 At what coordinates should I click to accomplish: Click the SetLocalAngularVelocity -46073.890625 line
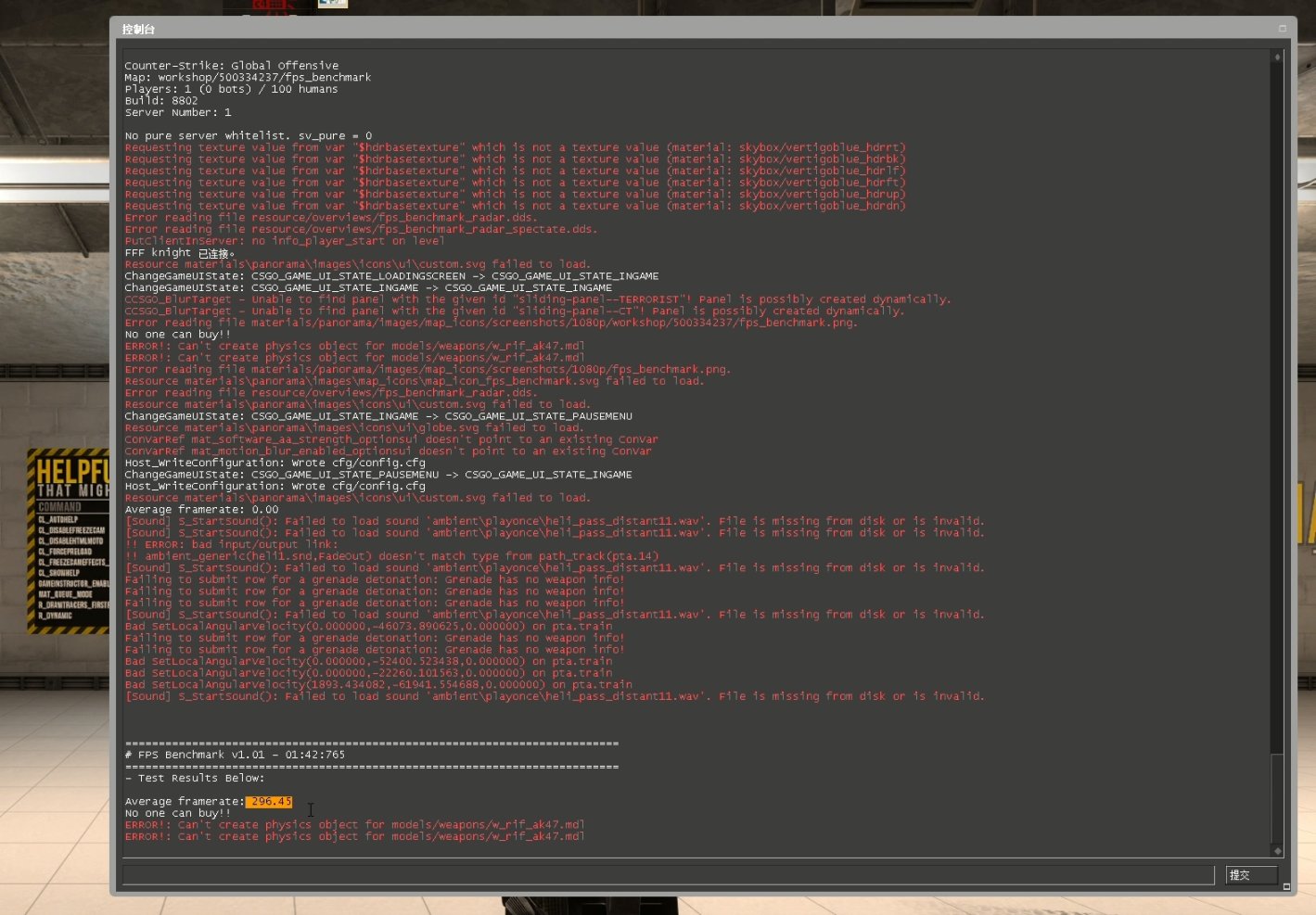368,627
